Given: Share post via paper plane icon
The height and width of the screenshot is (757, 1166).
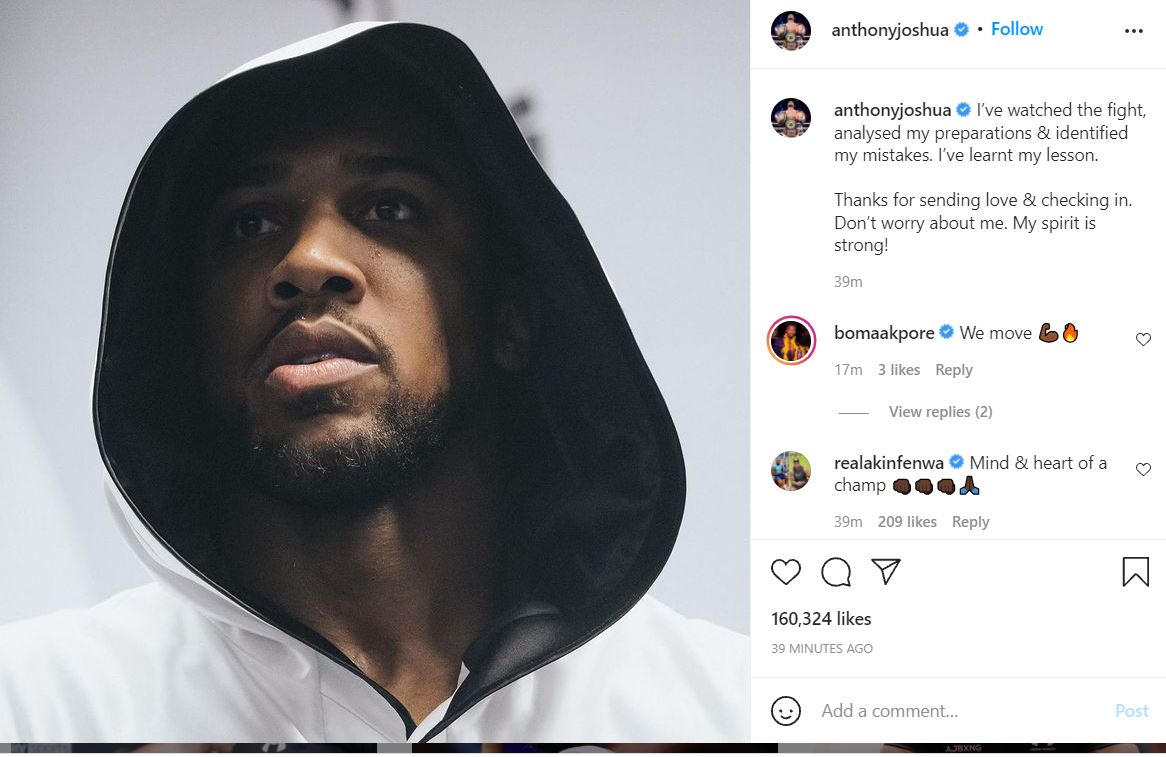Looking at the screenshot, I should [886, 571].
